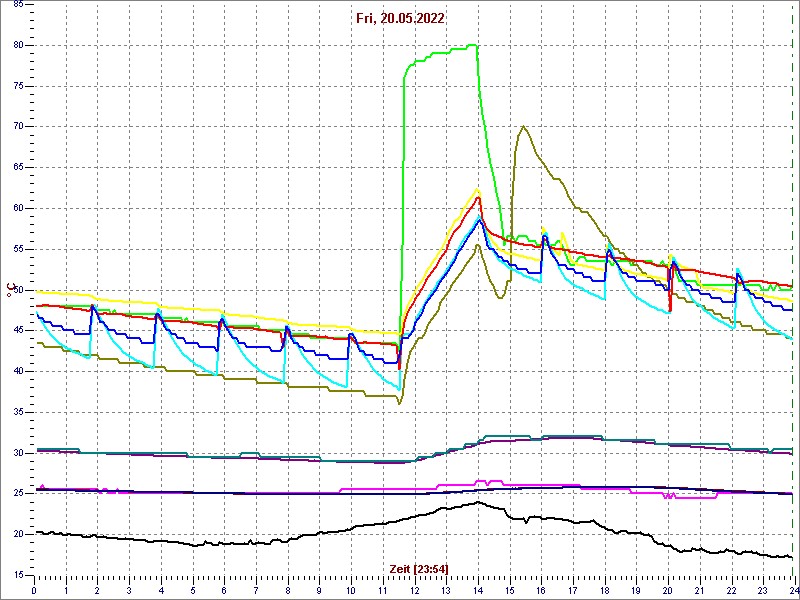800x600 pixels.
Task: Click hour 18 on the time axis
Action: click(x=605, y=590)
